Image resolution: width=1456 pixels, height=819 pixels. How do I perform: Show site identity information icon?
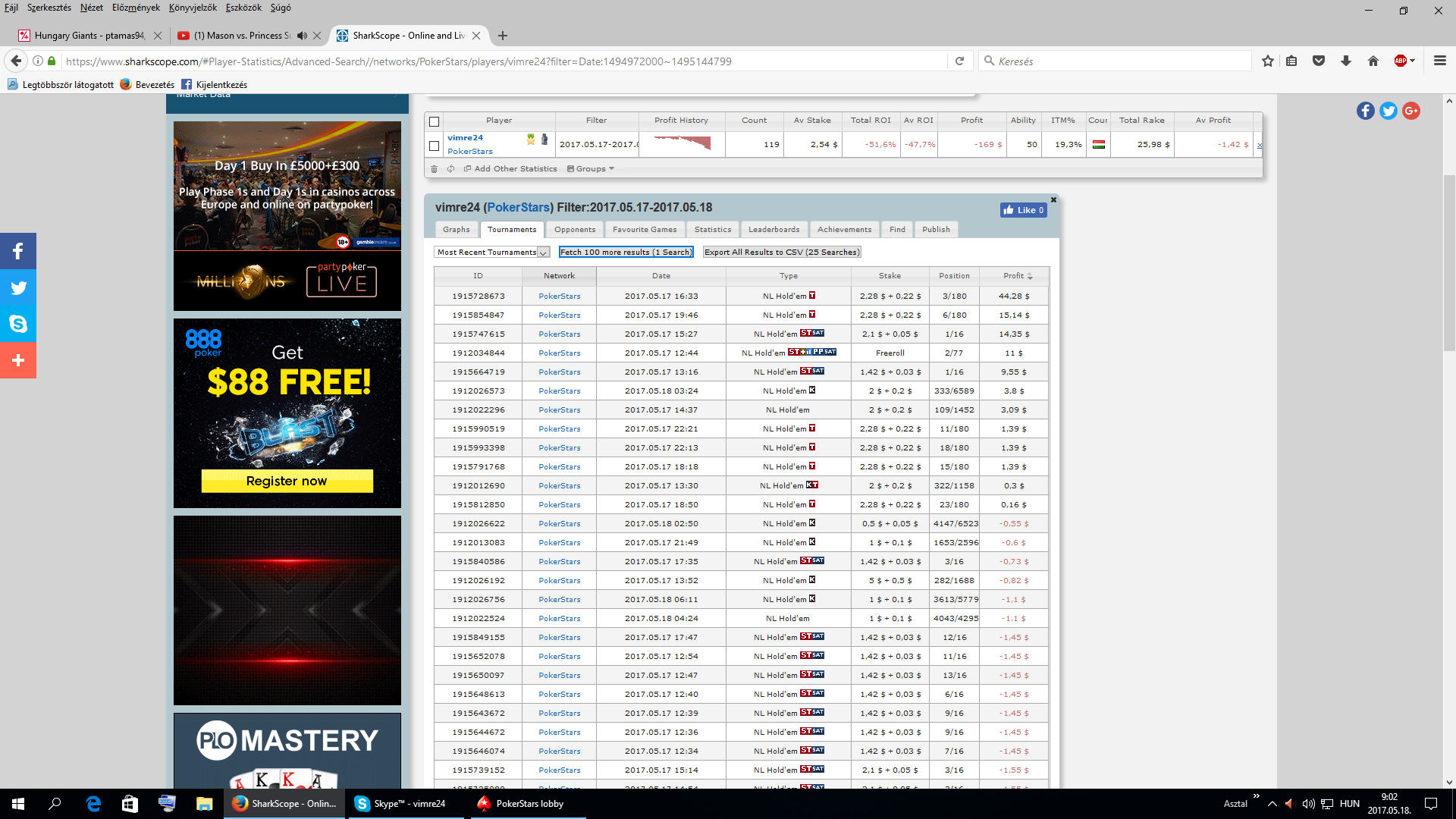(38, 61)
